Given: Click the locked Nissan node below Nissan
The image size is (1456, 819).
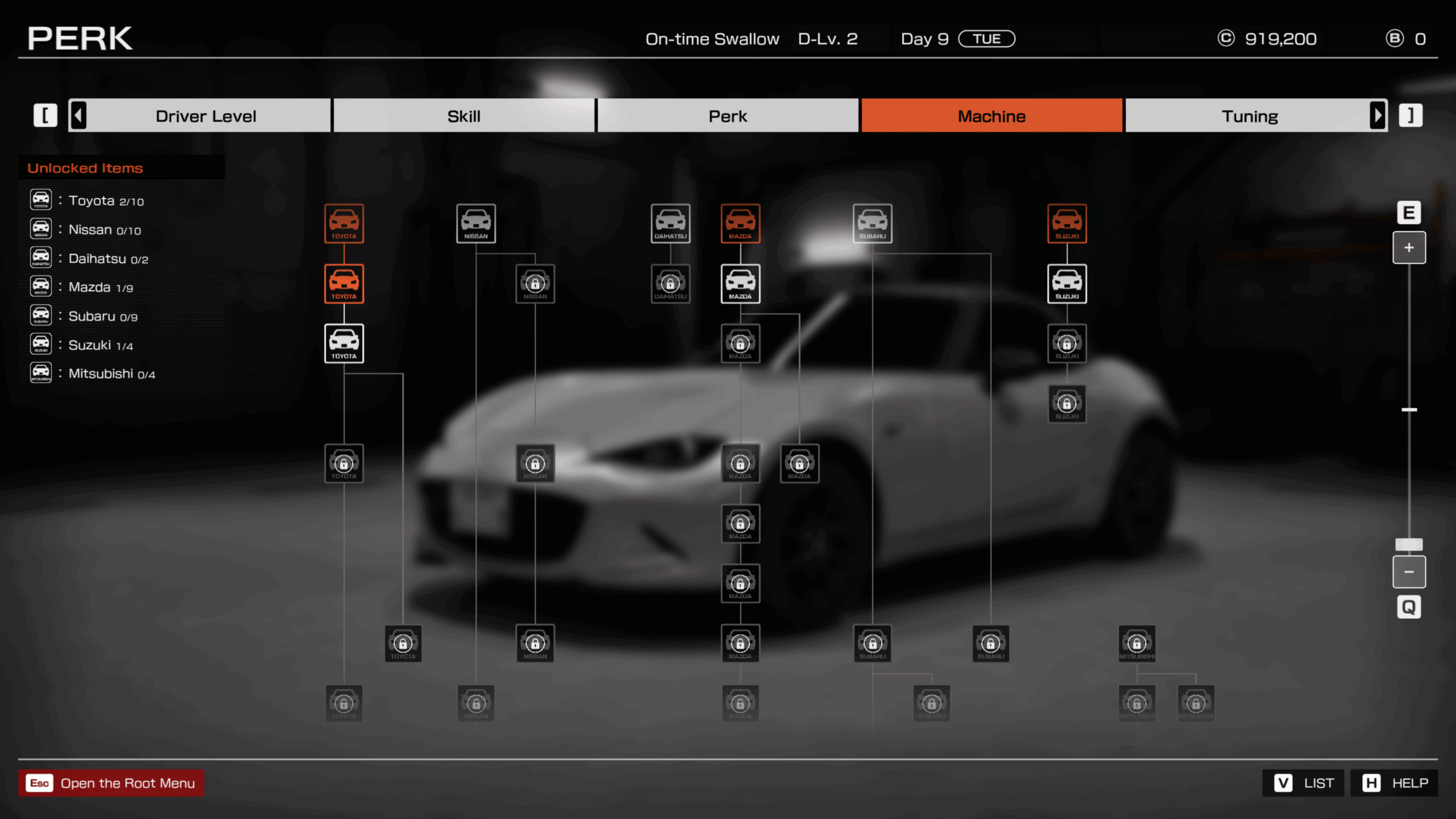Looking at the screenshot, I should click(535, 283).
